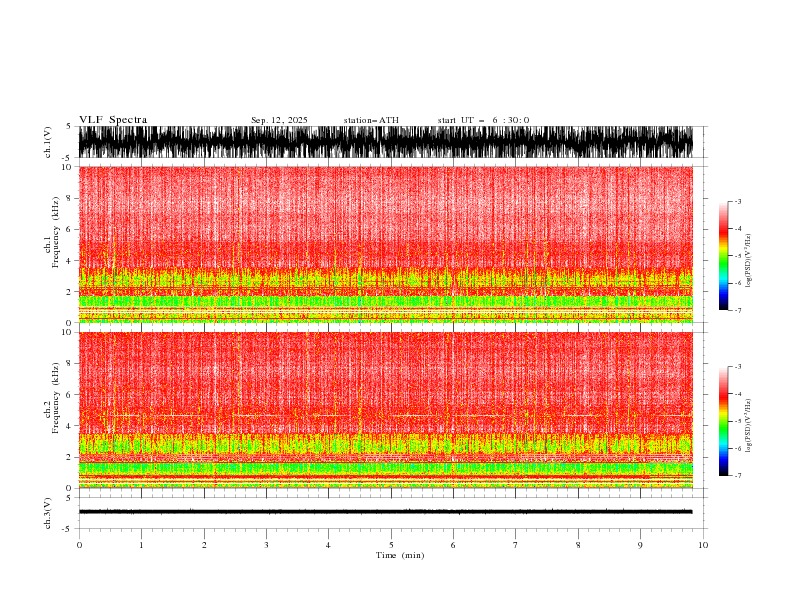The image size is (792, 612).
Task: Click the 'VLF Spectra' title text
Action: click(113, 120)
